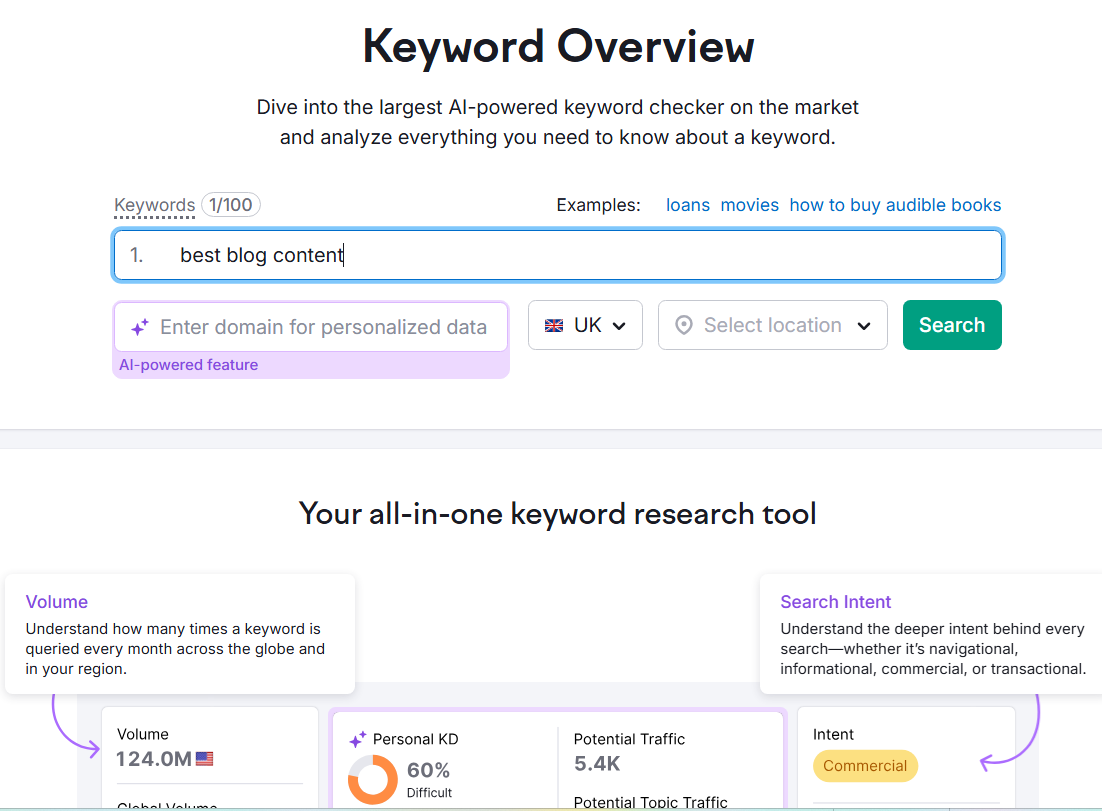This screenshot has height=811, width=1102.
Task: Click the yellow Commercial intent badge
Action: [865, 766]
